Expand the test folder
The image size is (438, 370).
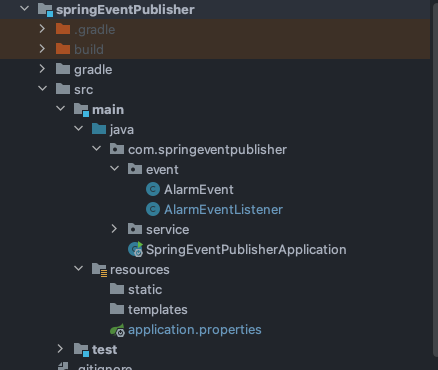click(60, 349)
